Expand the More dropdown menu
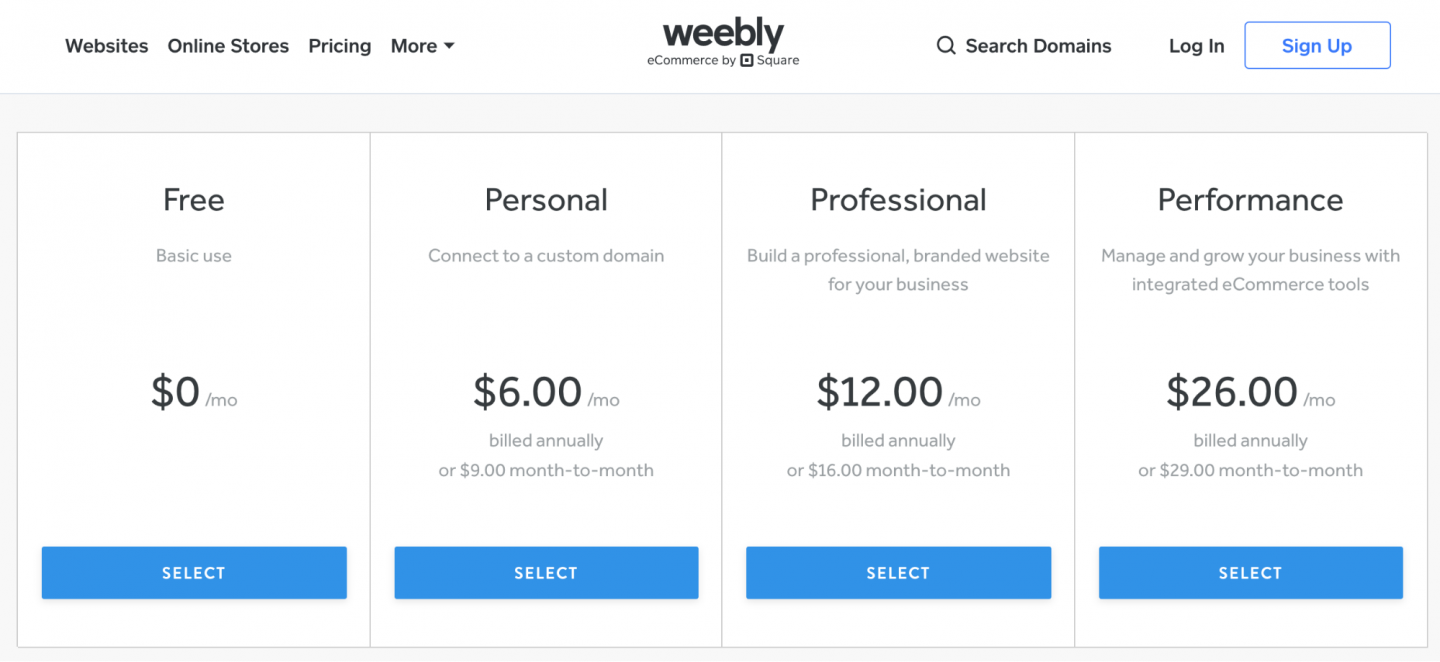The image size is (1440, 662). [422, 46]
